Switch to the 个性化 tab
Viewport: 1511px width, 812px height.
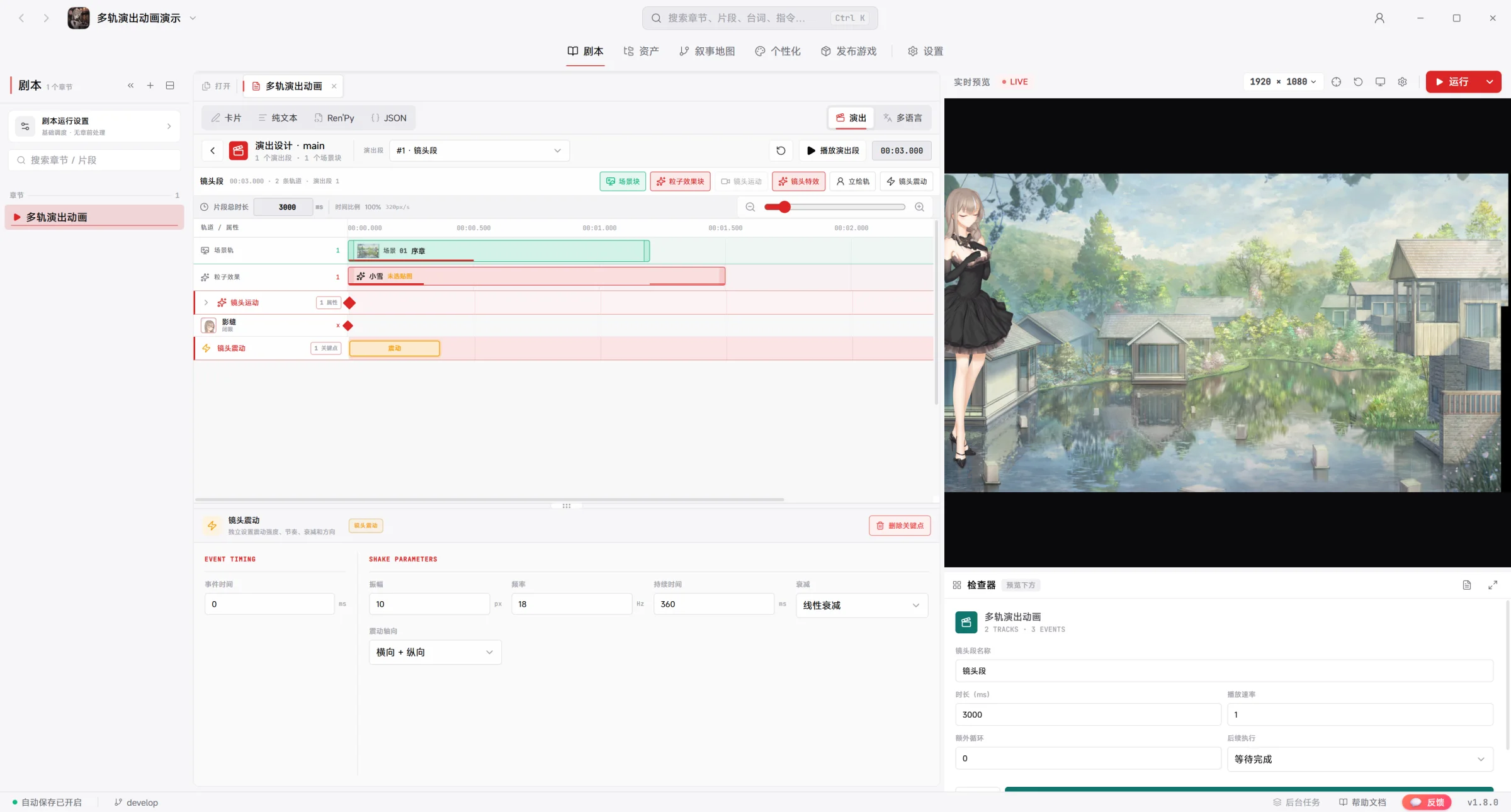778,51
